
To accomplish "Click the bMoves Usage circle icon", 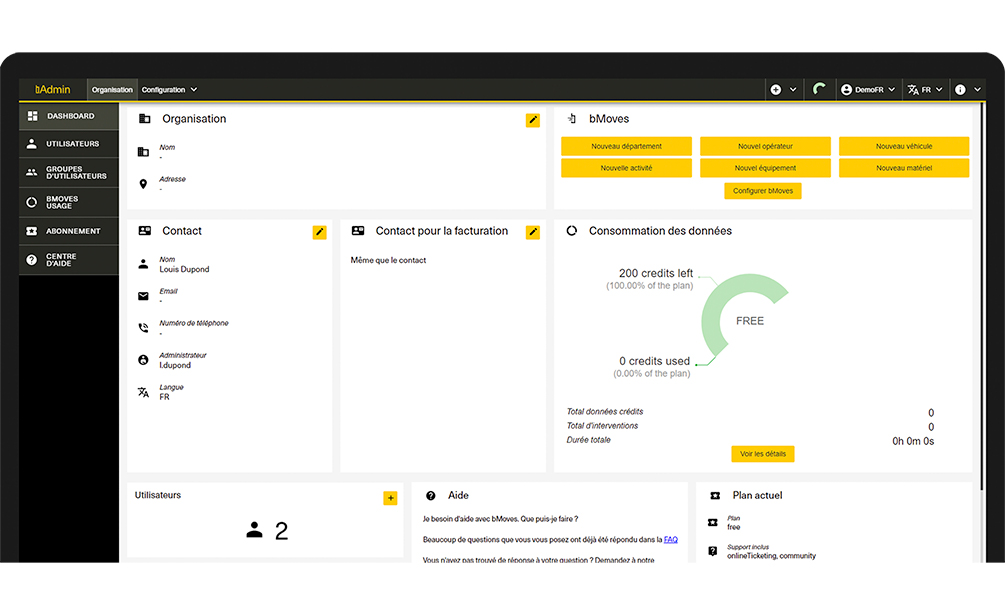I will (31, 202).
